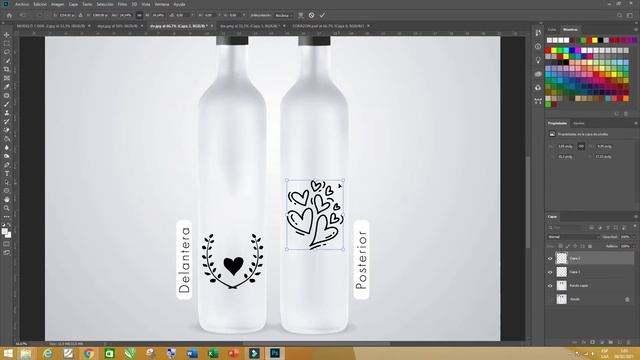Click the search magnifier in options bar
The image size is (640, 360).
click(x=620, y=15)
